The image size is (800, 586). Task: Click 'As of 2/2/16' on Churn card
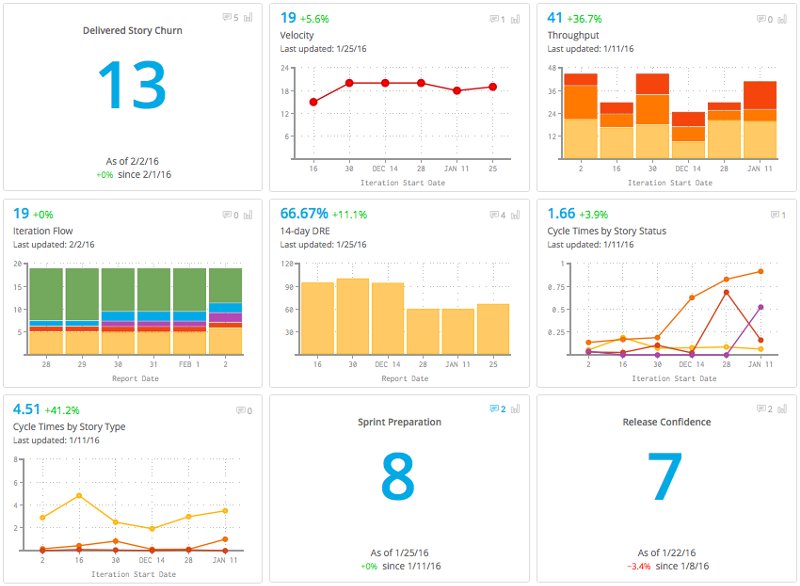(x=132, y=161)
